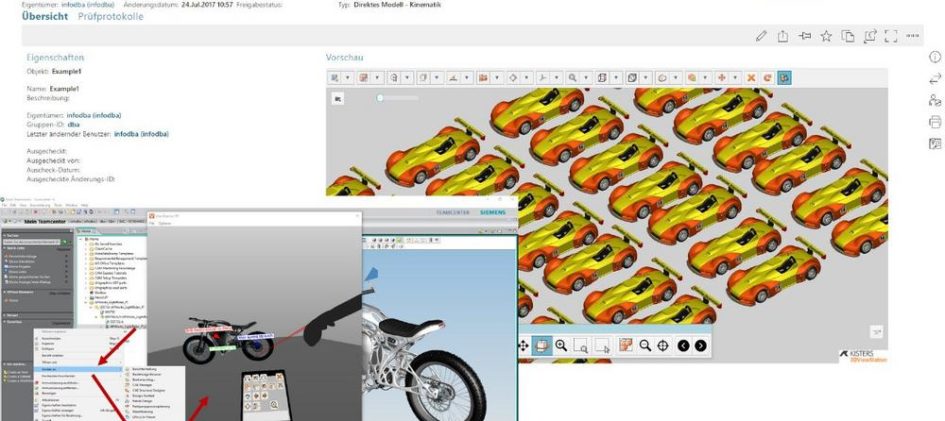
Task: Click the copy icon in header toolbar
Action: [x=848, y=36]
